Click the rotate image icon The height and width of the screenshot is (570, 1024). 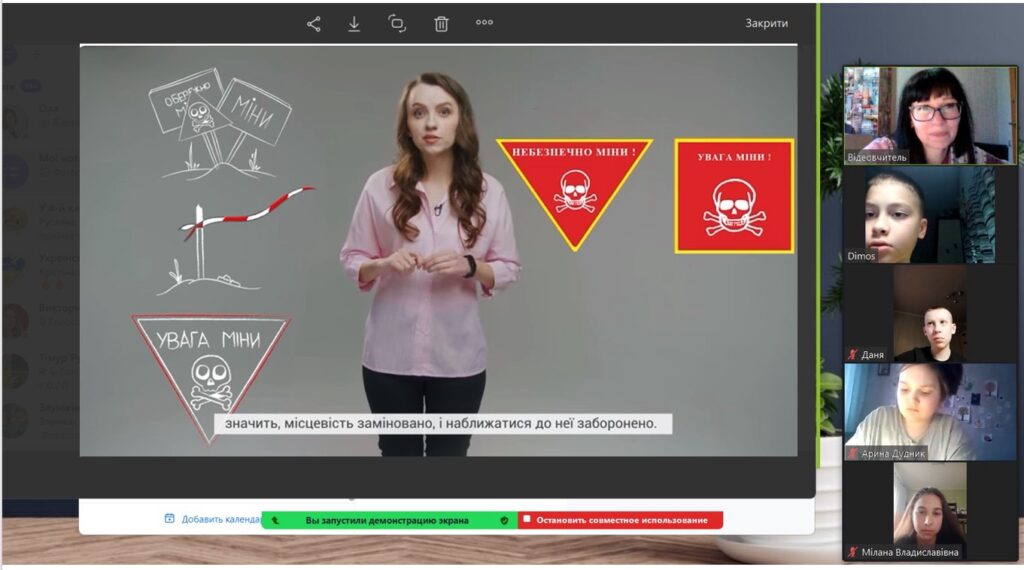click(397, 24)
